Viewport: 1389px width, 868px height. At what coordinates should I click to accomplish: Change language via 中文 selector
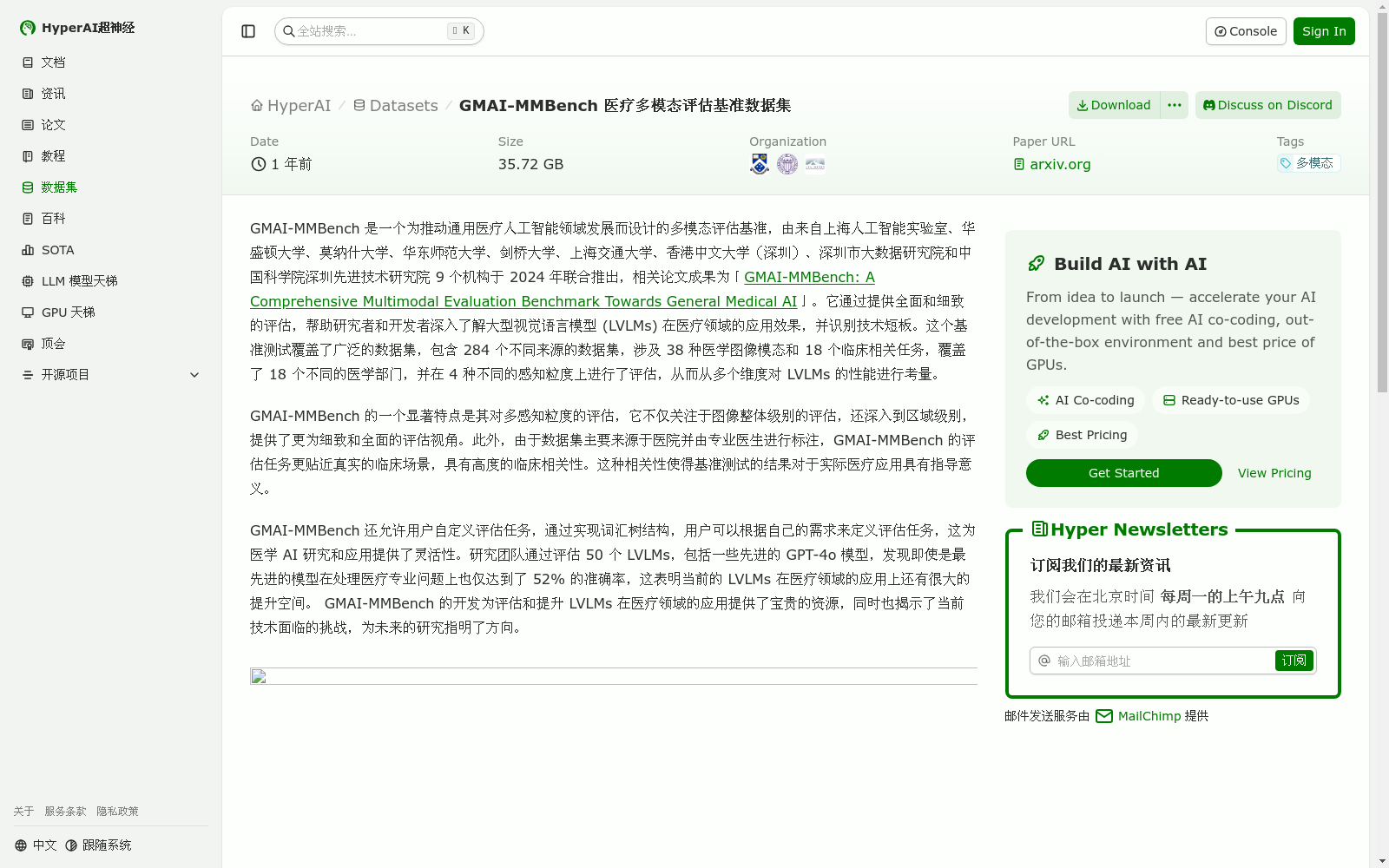(36, 845)
